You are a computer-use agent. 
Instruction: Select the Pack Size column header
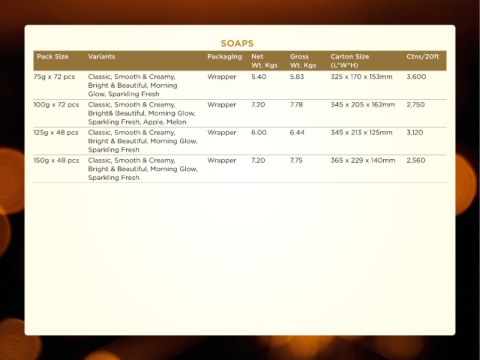pyautogui.click(x=53, y=56)
